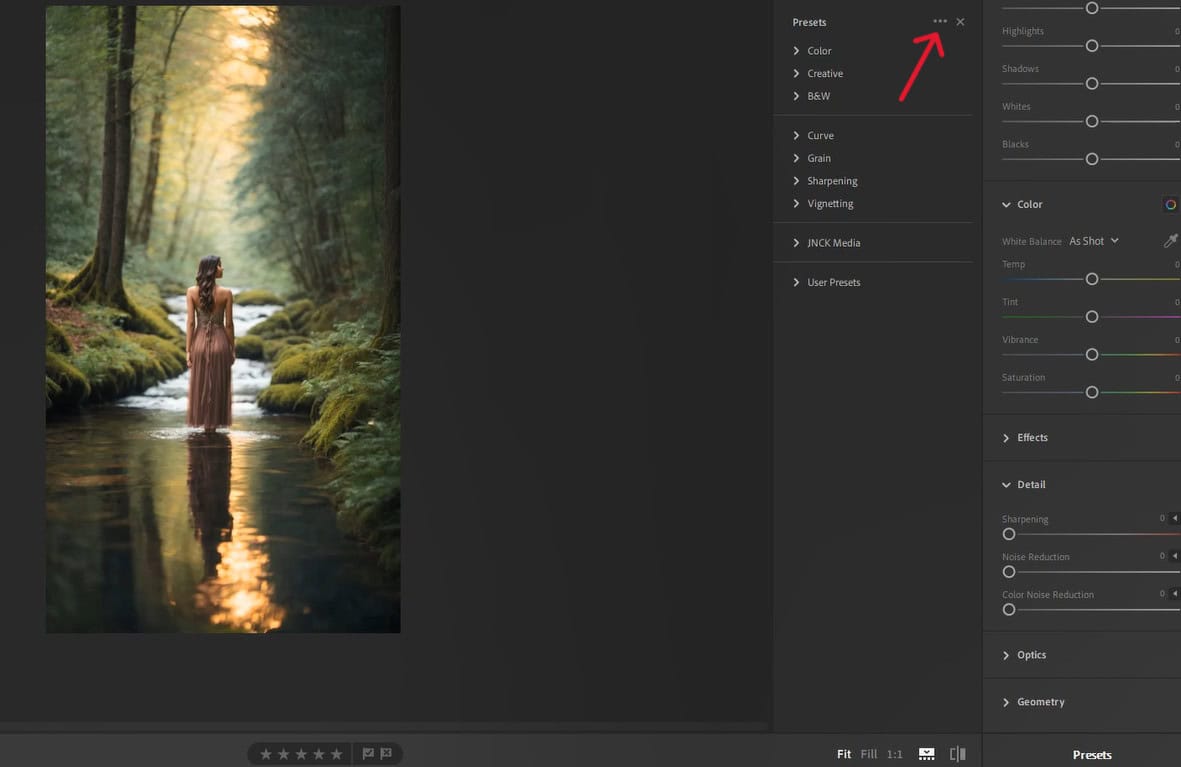Rate the photo four stars
Image resolution: width=1181 pixels, height=767 pixels.
coord(319,753)
